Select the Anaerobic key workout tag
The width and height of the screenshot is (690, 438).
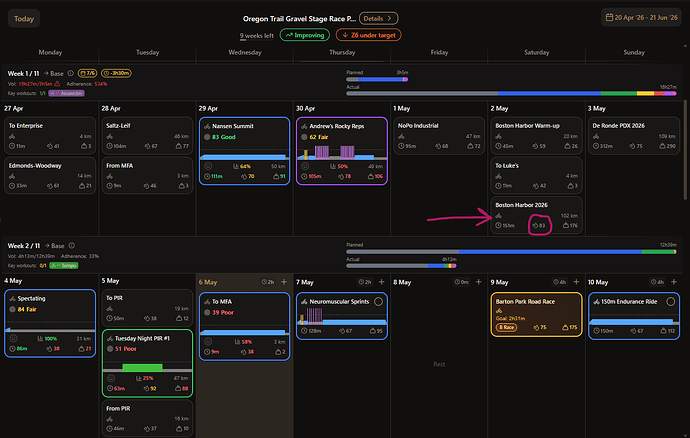coord(66,93)
